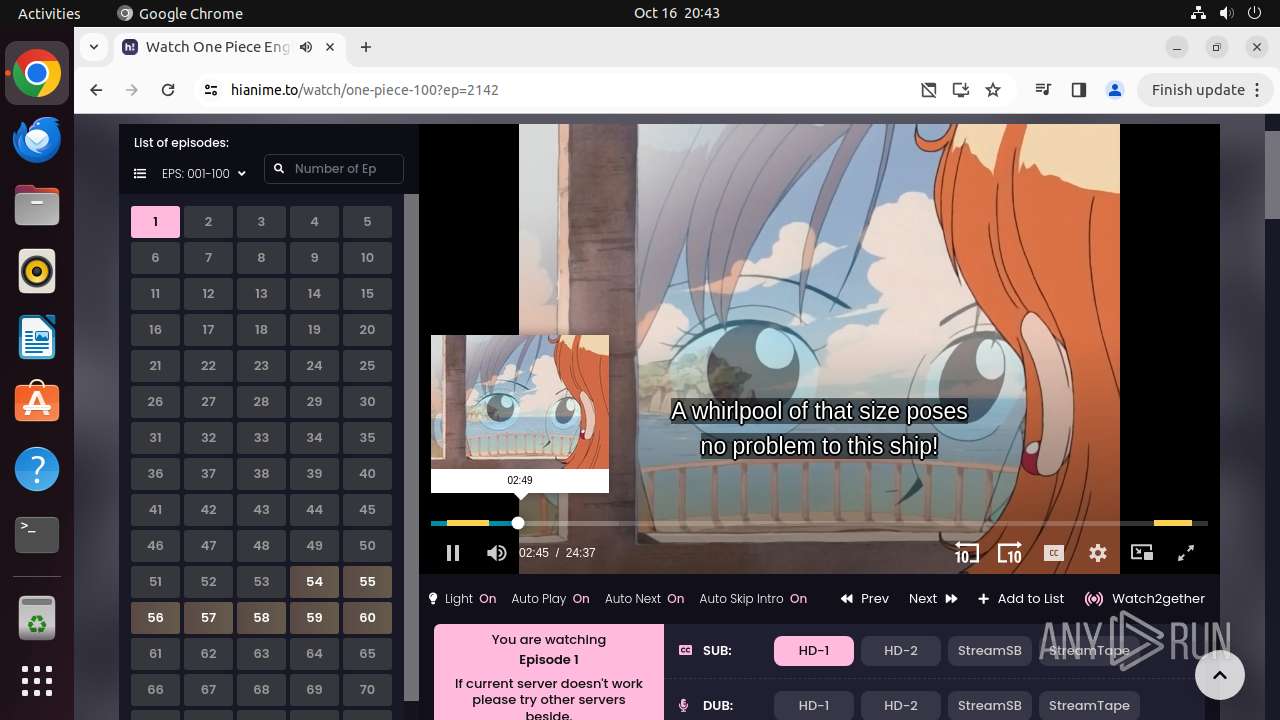Image resolution: width=1280 pixels, height=720 pixels.
Task: Select DUB server HD-2
Action: [x=901, y=705]
